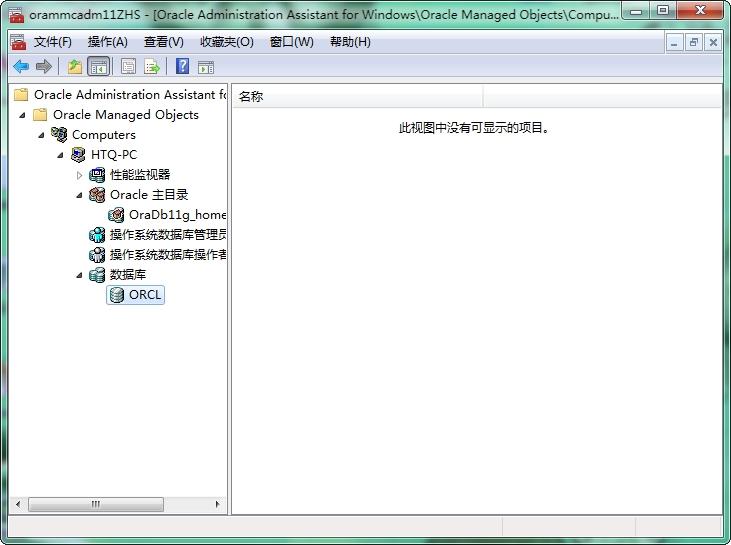731x545 pixels.
Task: Go back with the blue Back arrow
Action: (x=21, y=67)
